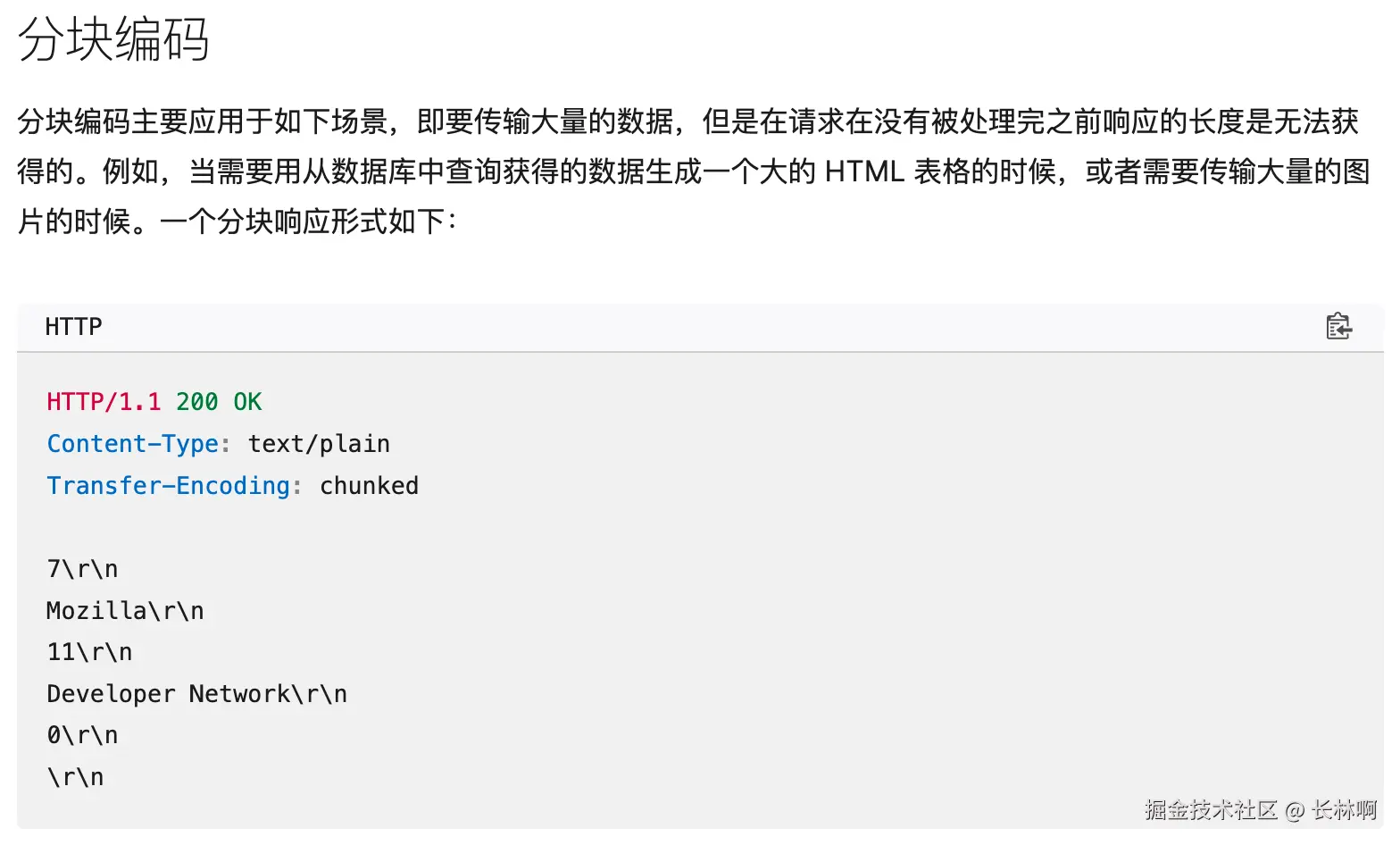Click the 0\r\n terminating chunk line
Screen dimensions: 1400x845
[x=81, y=734]
